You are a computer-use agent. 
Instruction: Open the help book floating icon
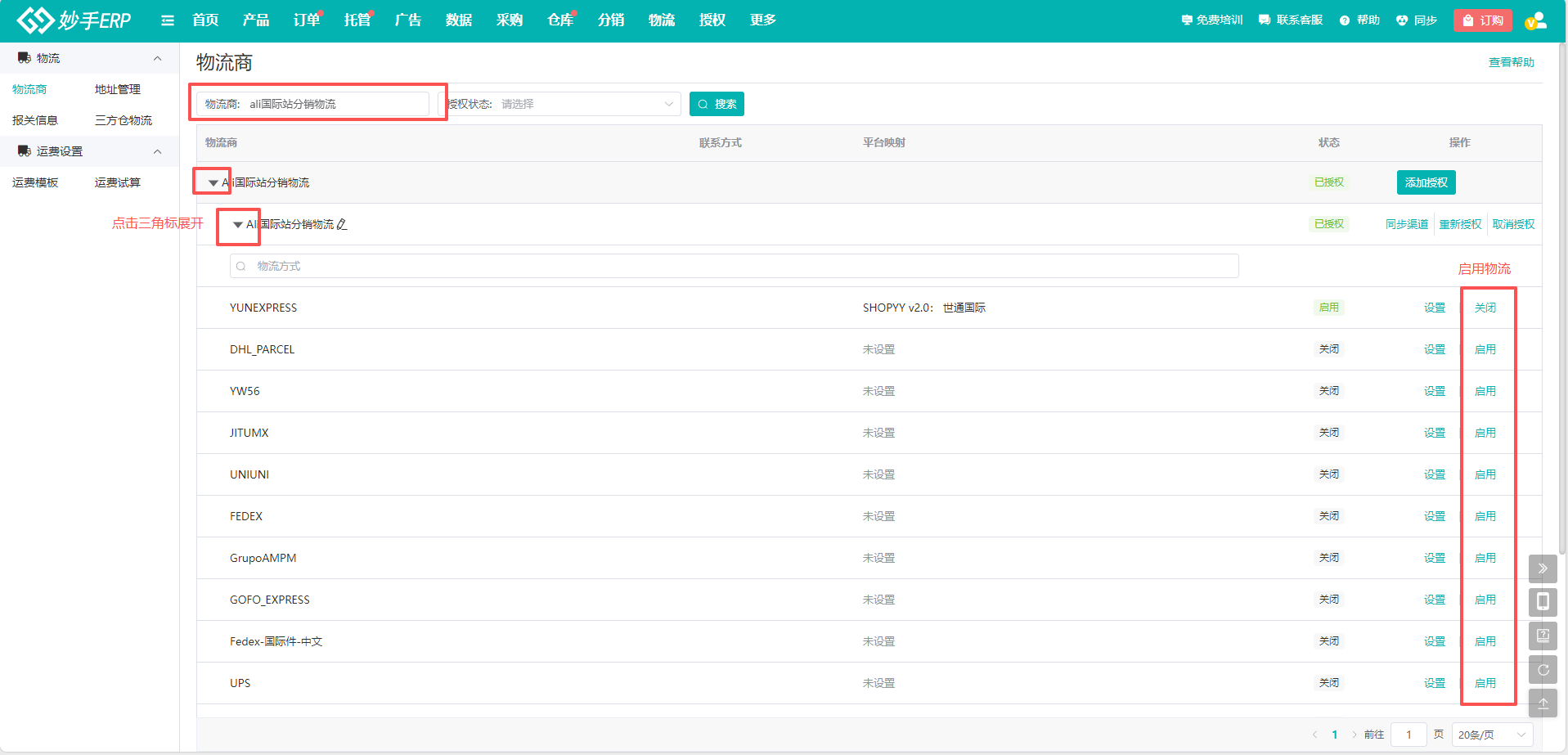coord(1543,636)
